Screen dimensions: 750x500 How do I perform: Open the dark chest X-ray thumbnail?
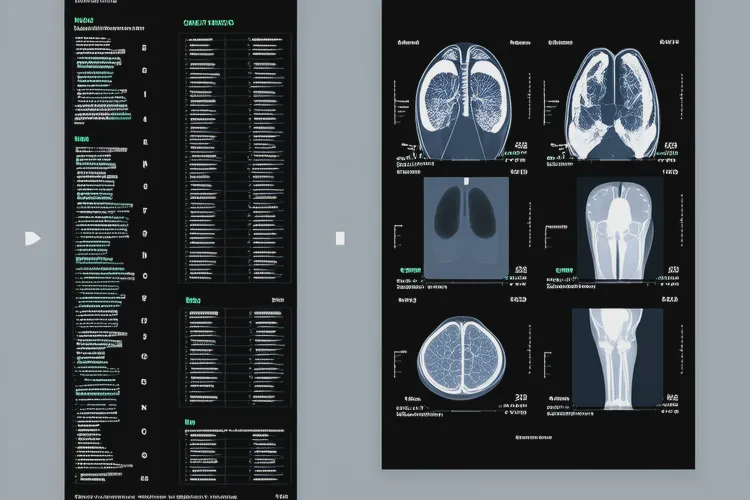coord(465,228)
